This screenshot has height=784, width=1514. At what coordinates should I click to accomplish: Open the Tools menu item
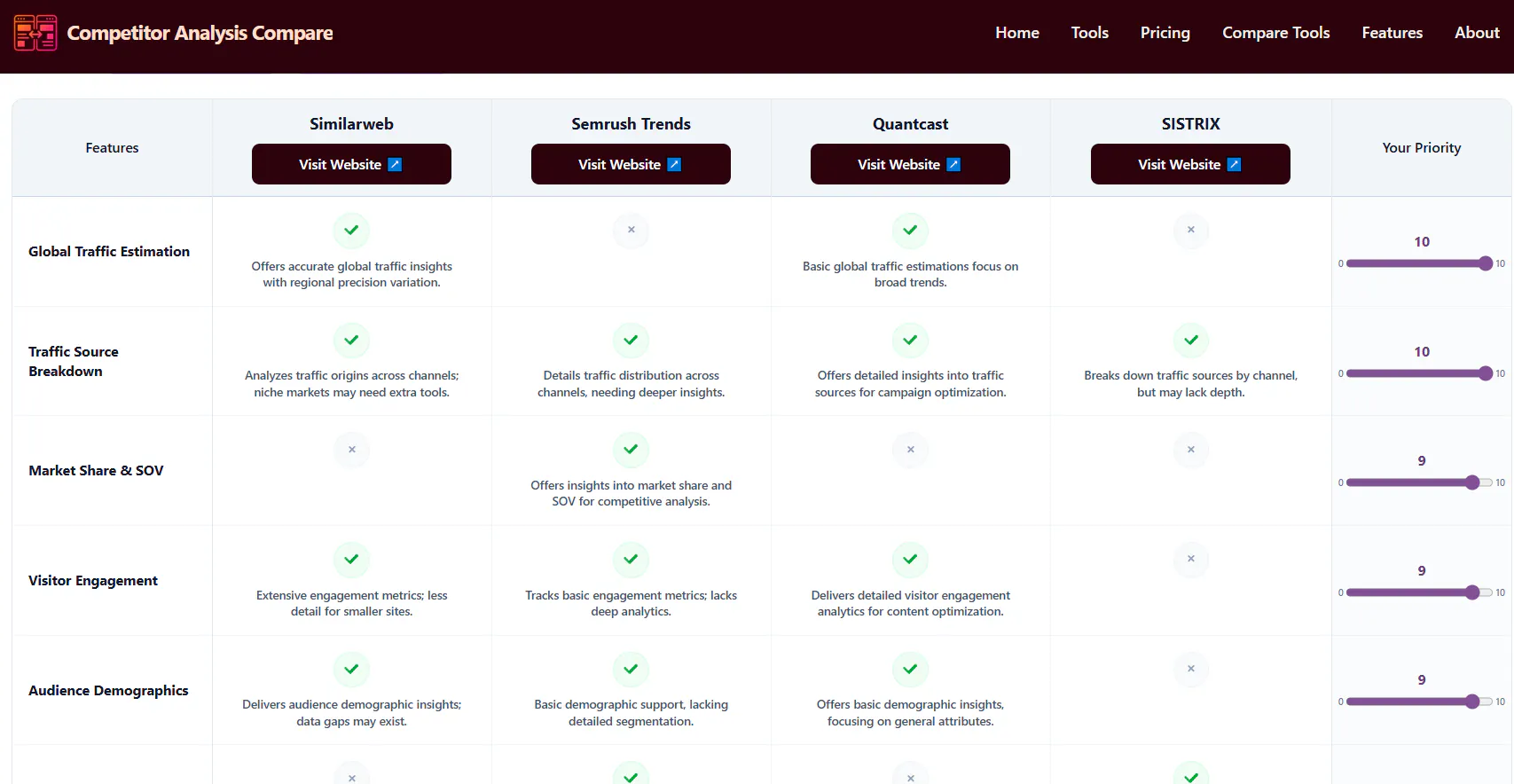pyautogui.click(x=1089, y=33)
